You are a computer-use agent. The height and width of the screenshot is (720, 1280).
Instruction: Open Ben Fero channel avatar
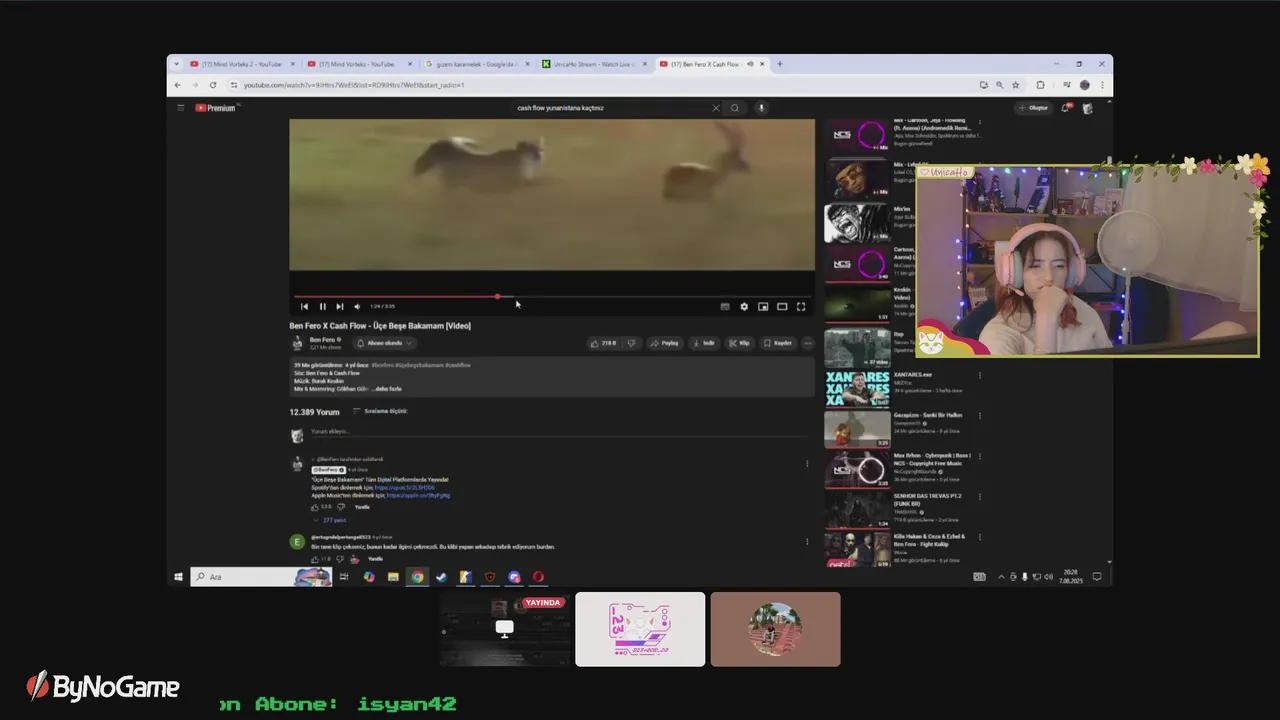click(297, 343)
